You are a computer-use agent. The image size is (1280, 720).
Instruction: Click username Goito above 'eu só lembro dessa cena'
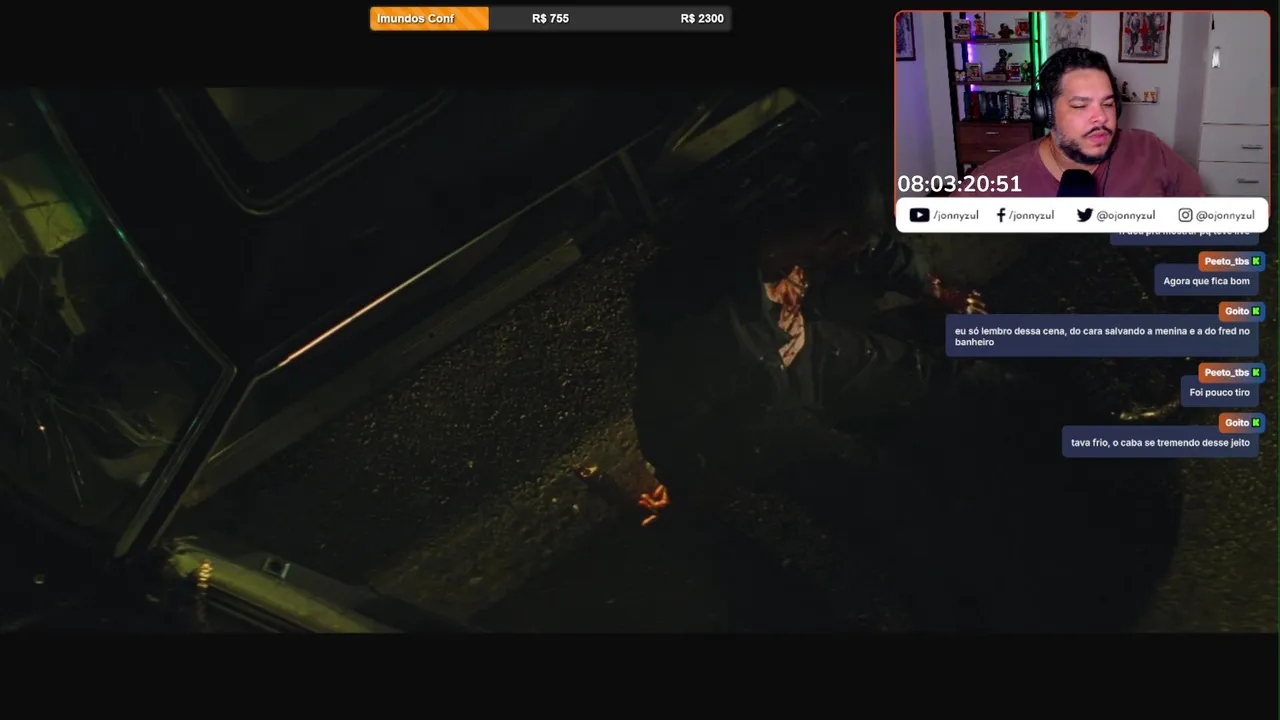pos(1237,311)
